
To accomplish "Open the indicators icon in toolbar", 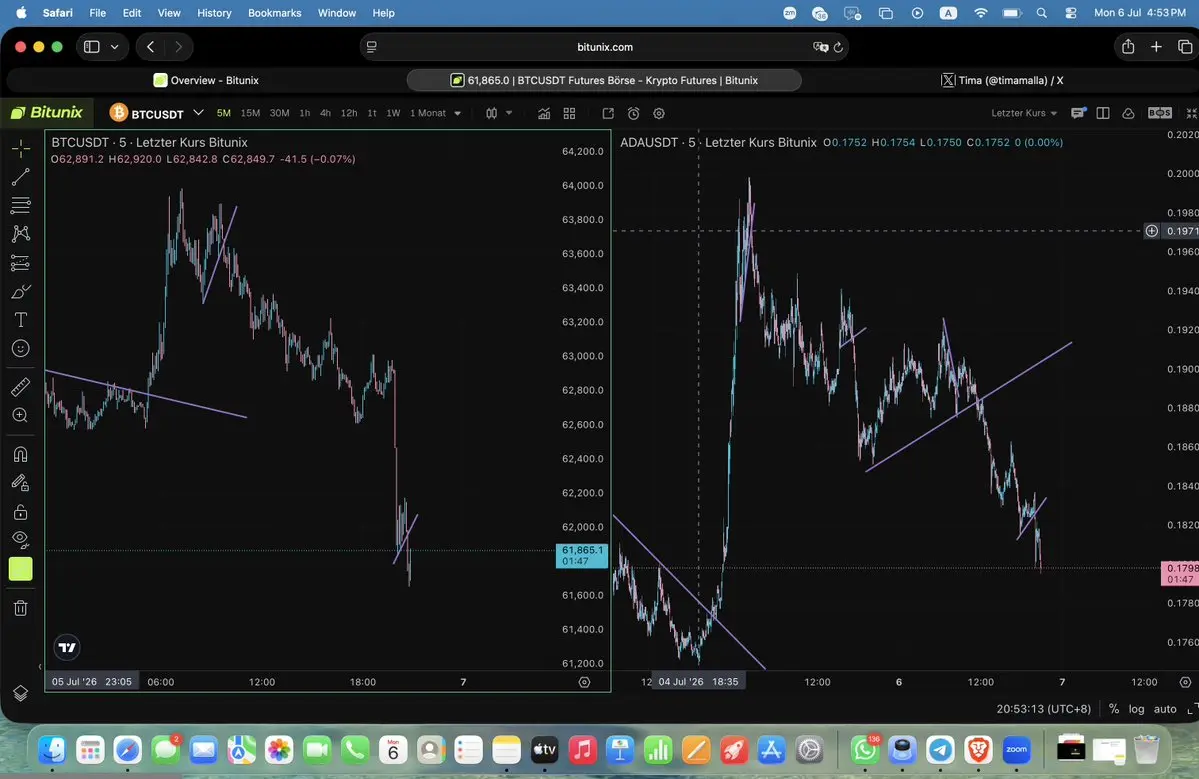I will tap(544, 113).
